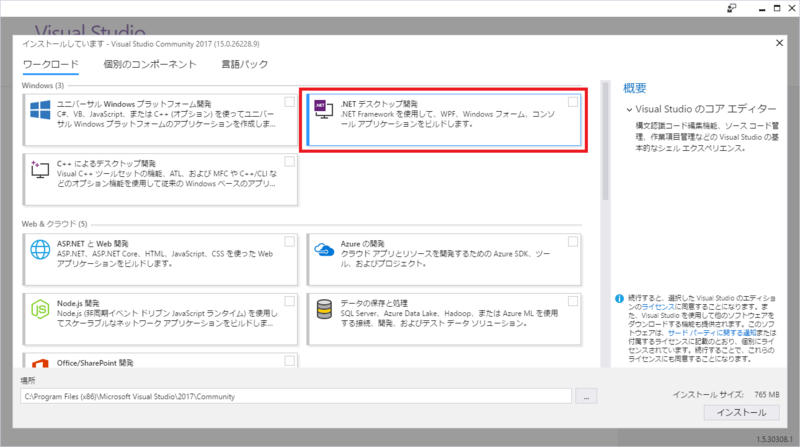This screenshot has width=800, height=447.
Task: Collapse the Visual Studio core editor section
Action: click(629, 110)
